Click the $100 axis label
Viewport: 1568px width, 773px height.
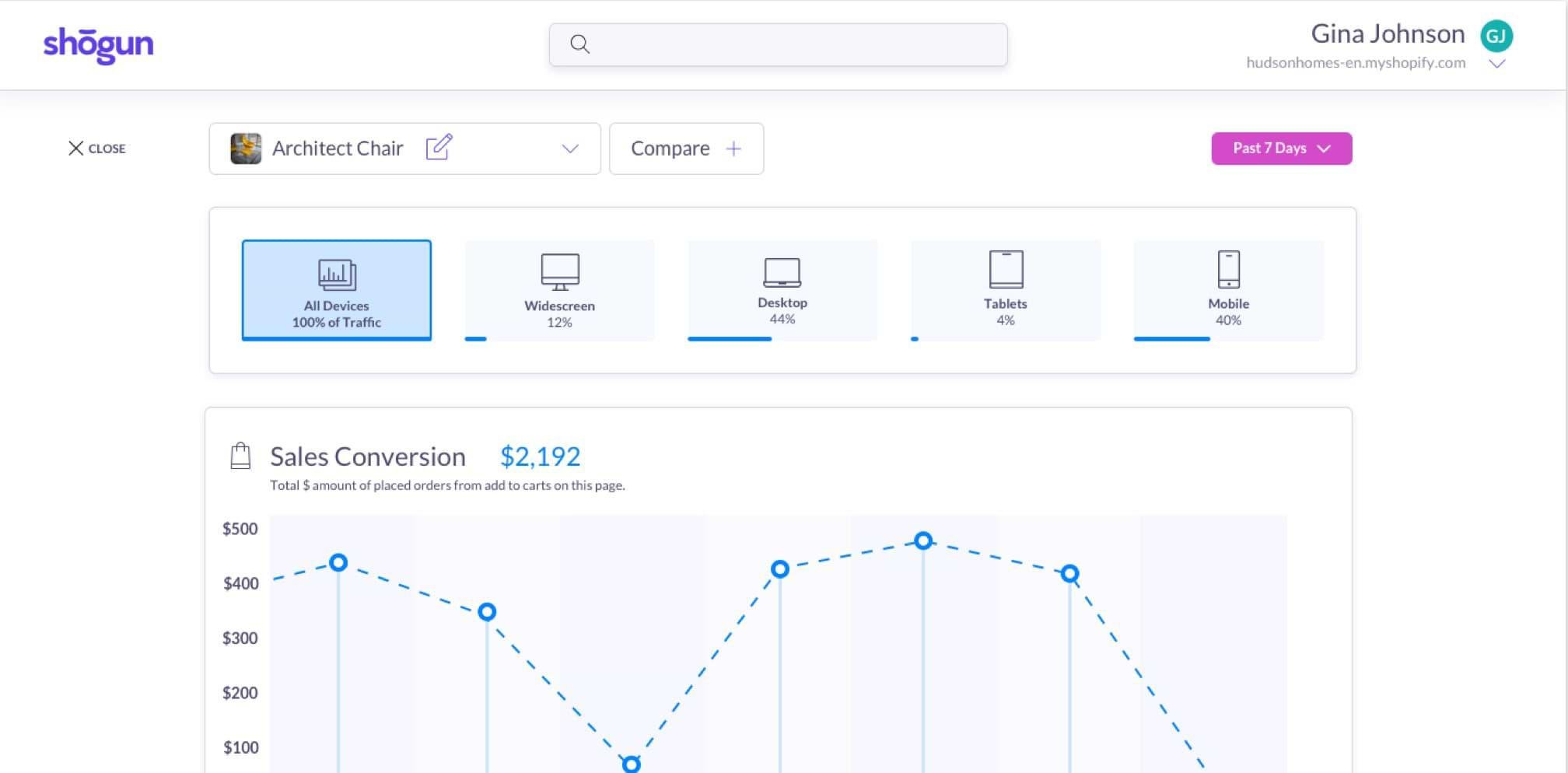coord(241,747)
